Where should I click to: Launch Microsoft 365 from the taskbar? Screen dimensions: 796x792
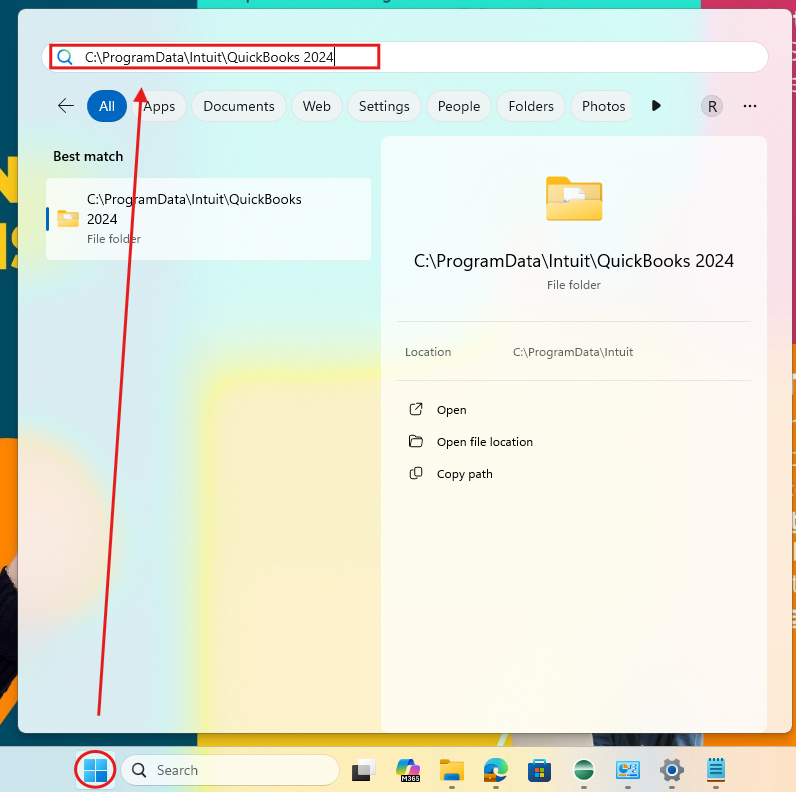408,771
